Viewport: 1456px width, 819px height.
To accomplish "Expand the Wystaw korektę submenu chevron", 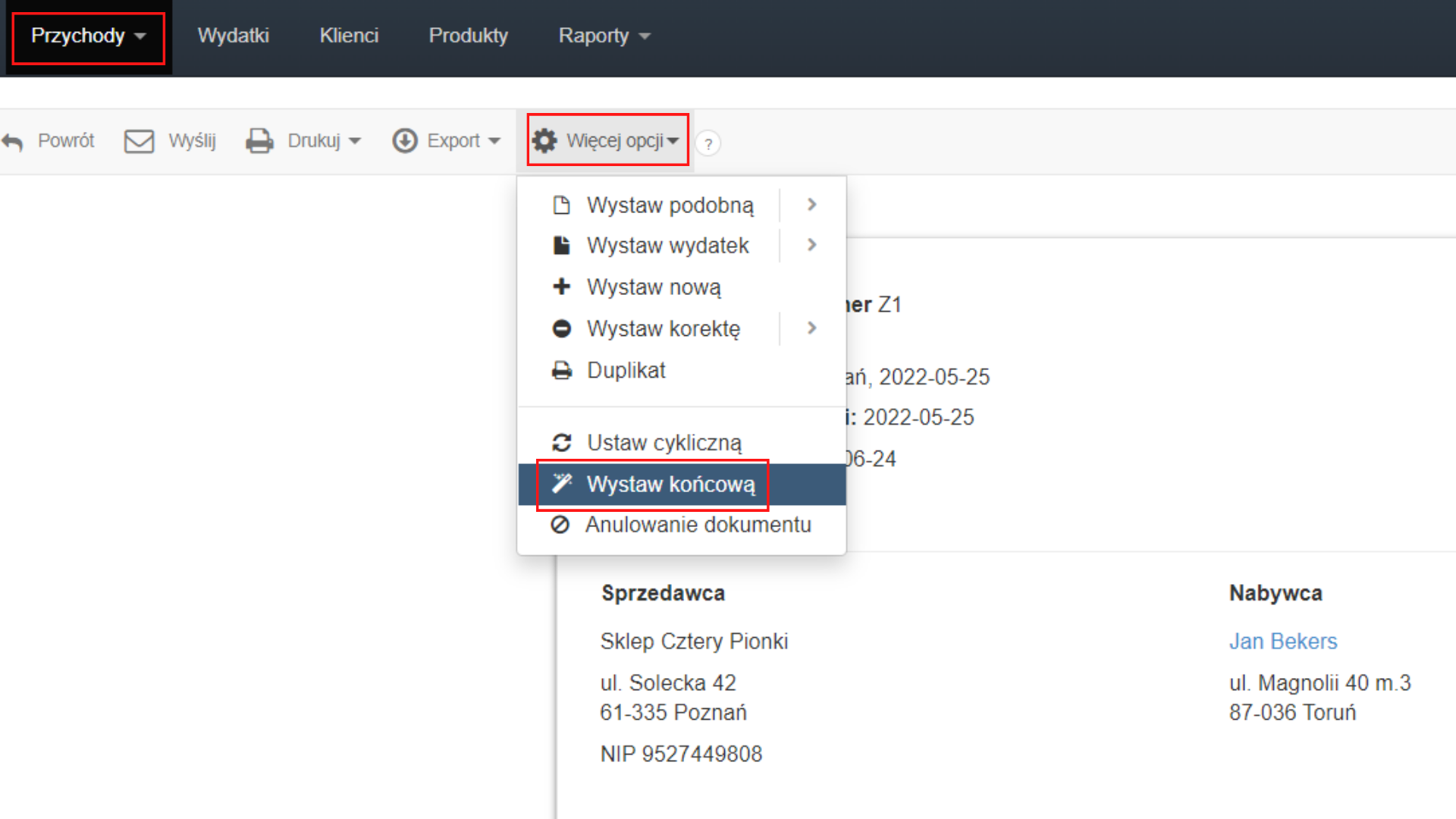I will coord(811,328).
